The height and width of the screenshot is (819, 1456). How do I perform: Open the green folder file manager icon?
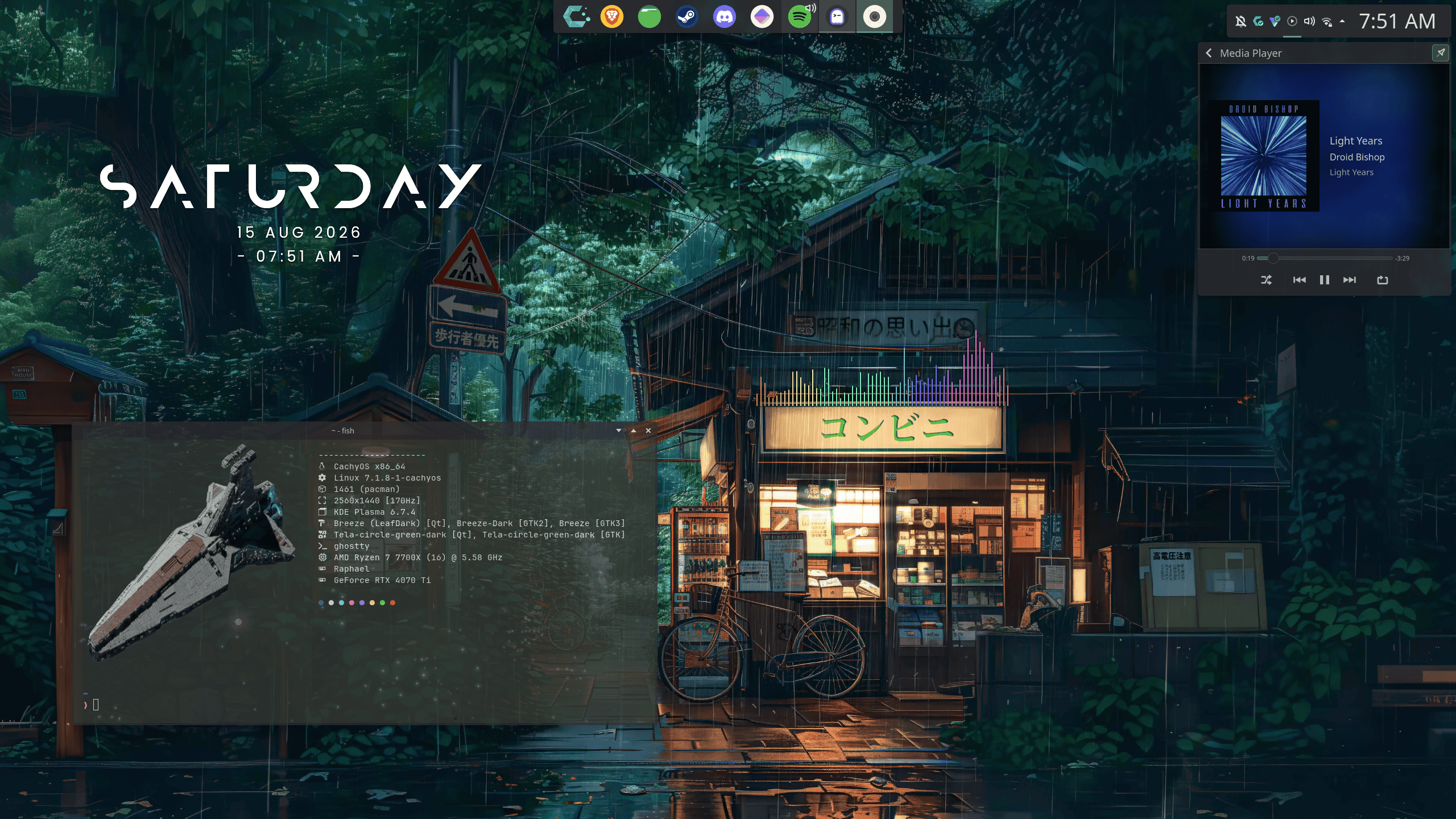pyautogui.click(x=650, y=16)
